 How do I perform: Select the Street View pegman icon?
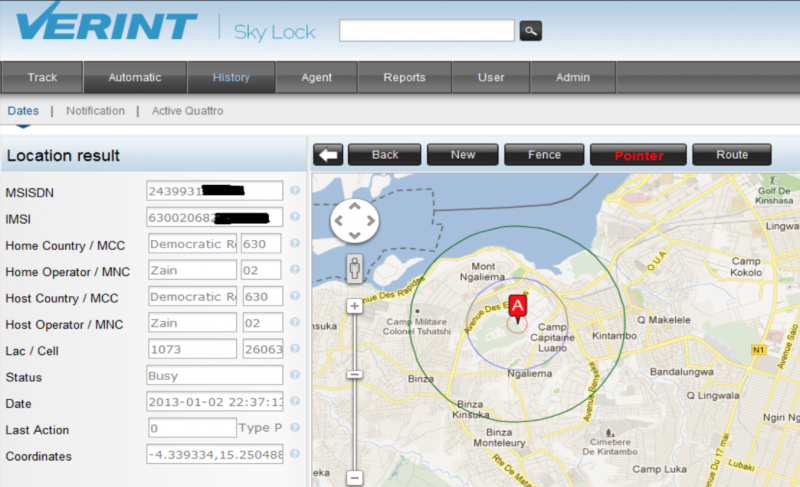pyautogui.click(x=355, y=268)
